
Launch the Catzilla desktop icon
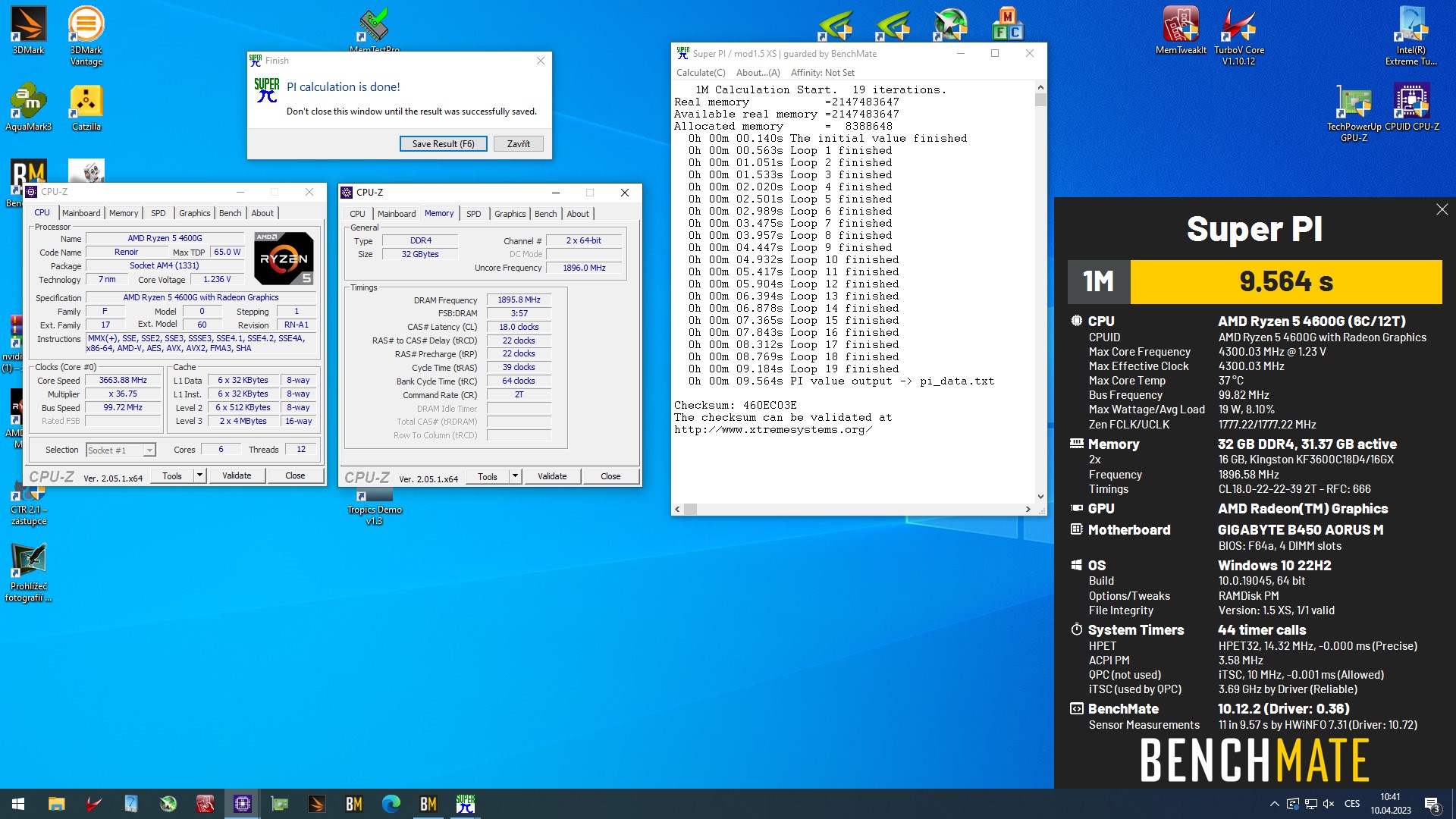(86, 107)
